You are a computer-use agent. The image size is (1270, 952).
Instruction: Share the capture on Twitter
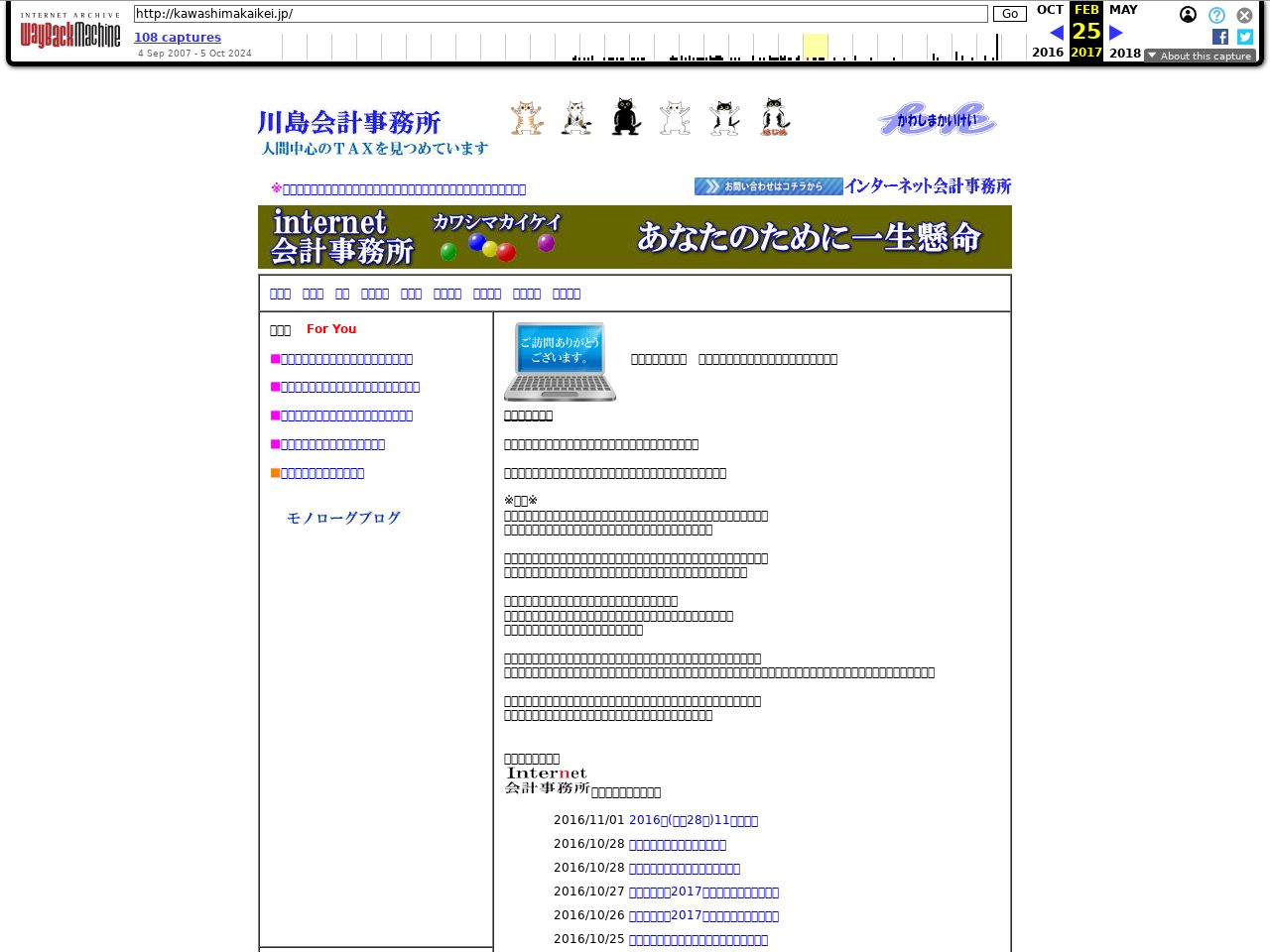click(x=1245, y=37)
